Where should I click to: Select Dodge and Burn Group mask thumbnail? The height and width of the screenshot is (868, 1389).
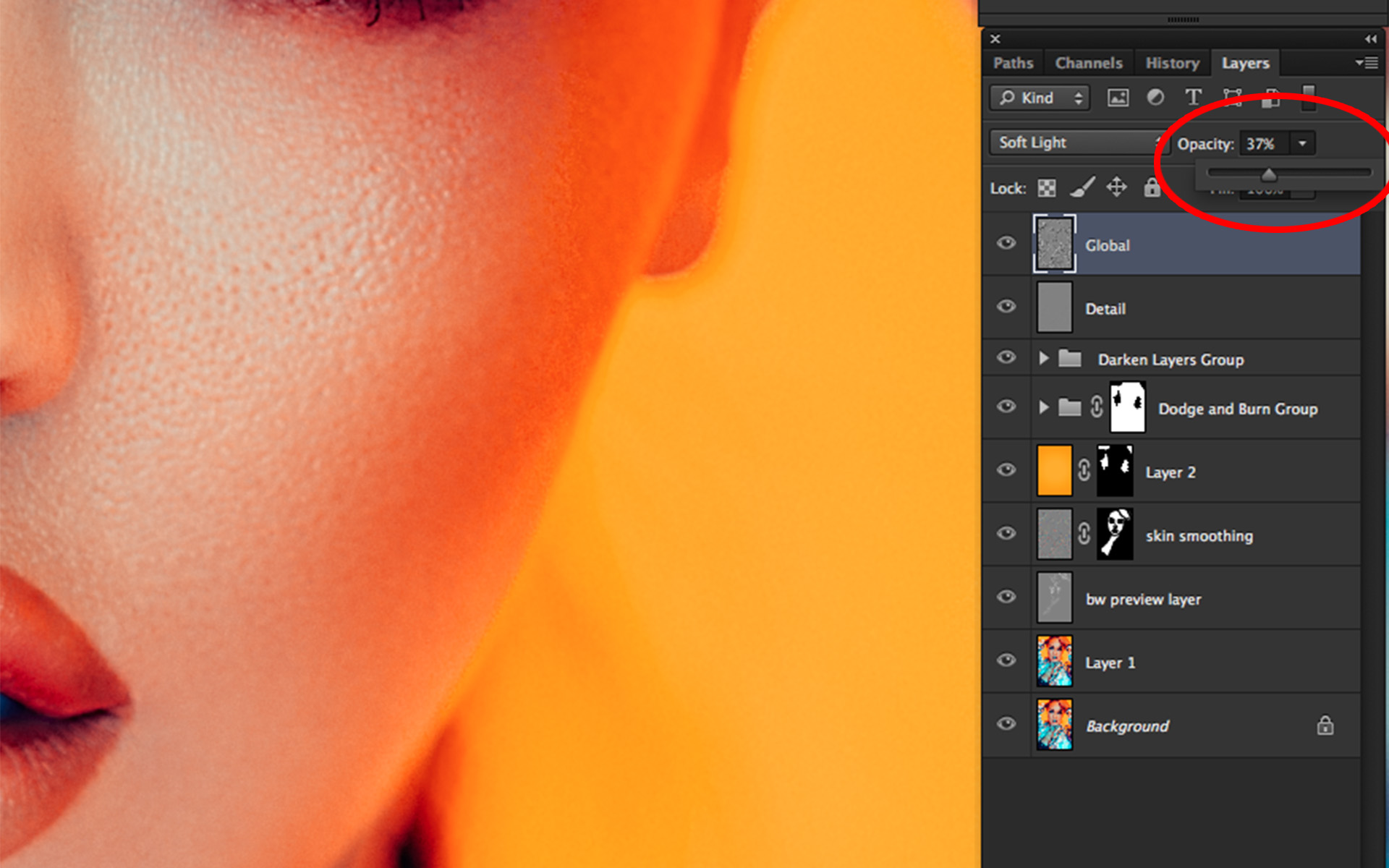click(1128, 407)
